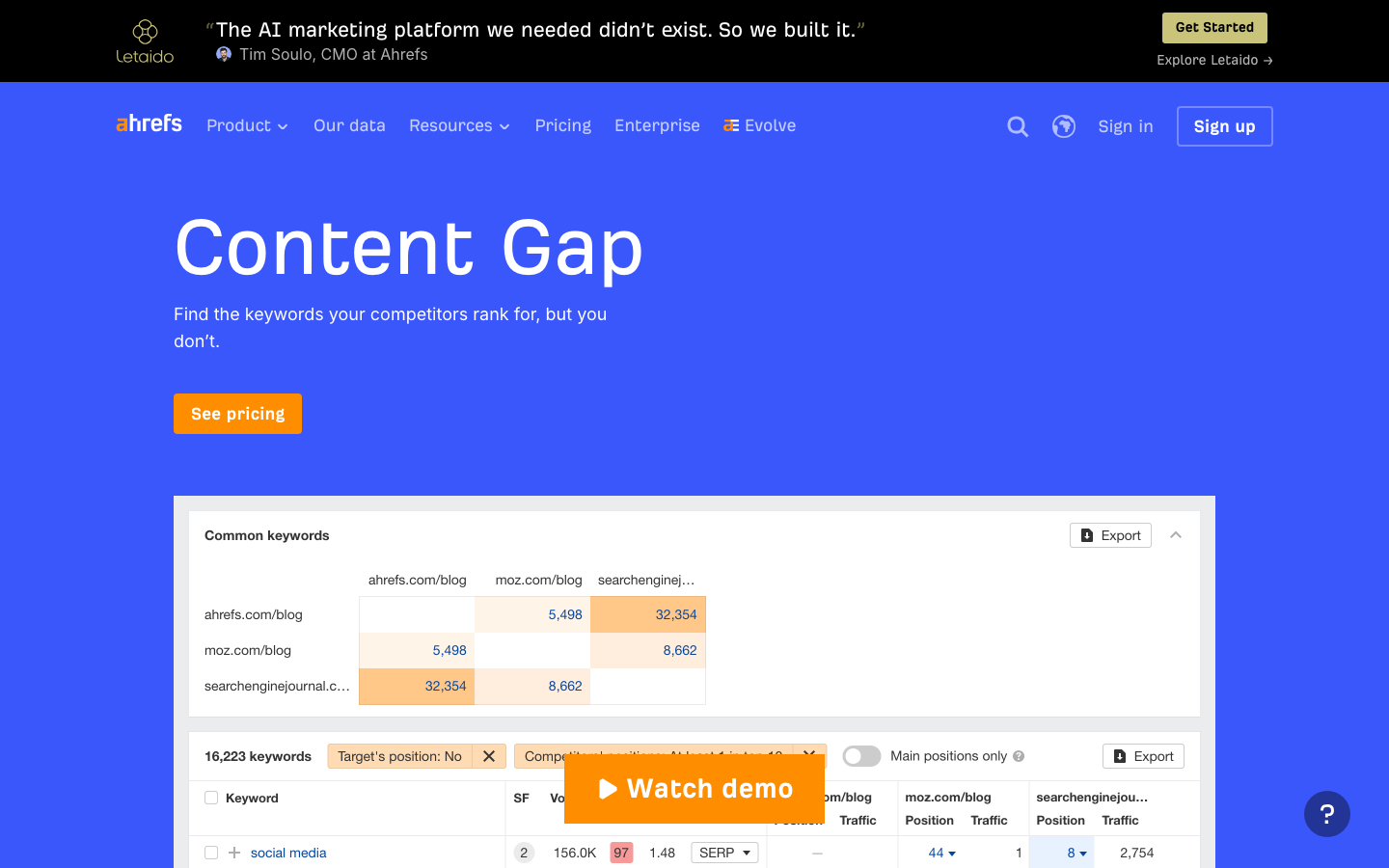Click the Letaido logo
This screenshot has height=868, width=1389.
coord(145,41)
